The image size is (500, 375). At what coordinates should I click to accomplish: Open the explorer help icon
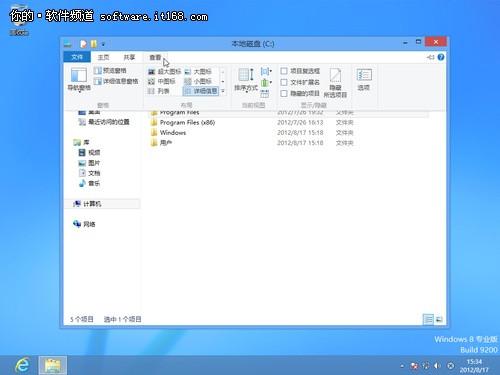tap(441, 57)
